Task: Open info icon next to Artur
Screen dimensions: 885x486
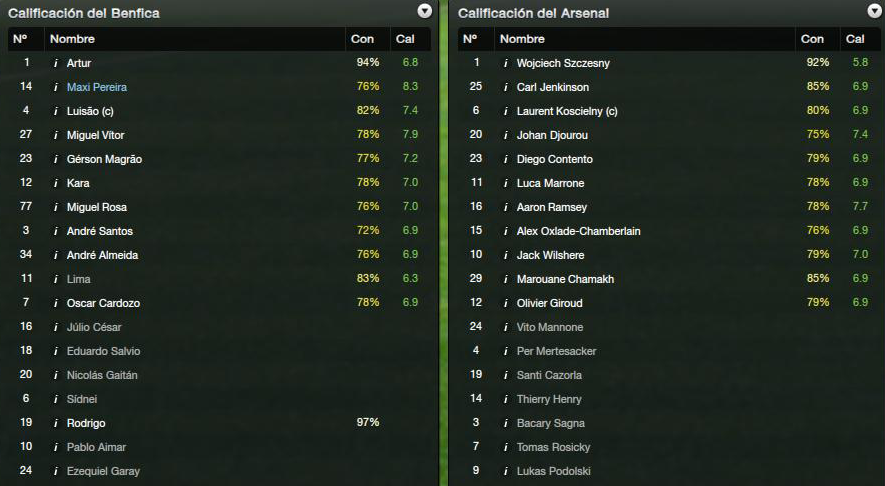Action: 55,63
